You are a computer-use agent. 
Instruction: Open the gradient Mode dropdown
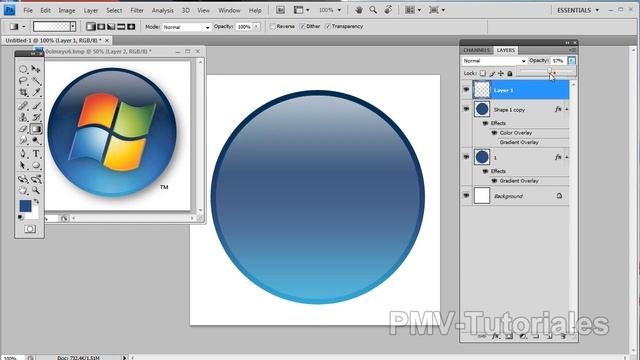[187, 27]
